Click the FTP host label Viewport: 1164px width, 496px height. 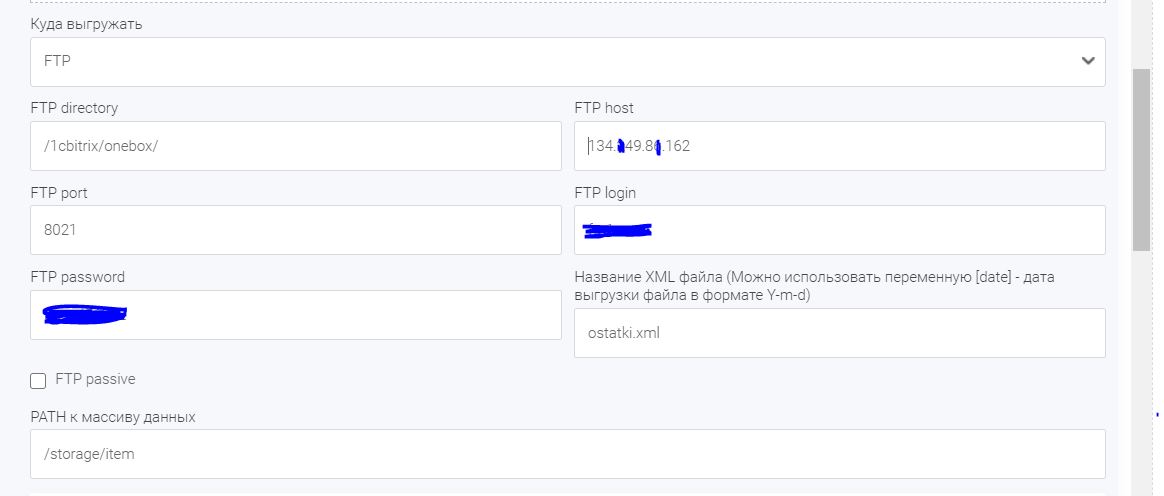coord(604,108)
